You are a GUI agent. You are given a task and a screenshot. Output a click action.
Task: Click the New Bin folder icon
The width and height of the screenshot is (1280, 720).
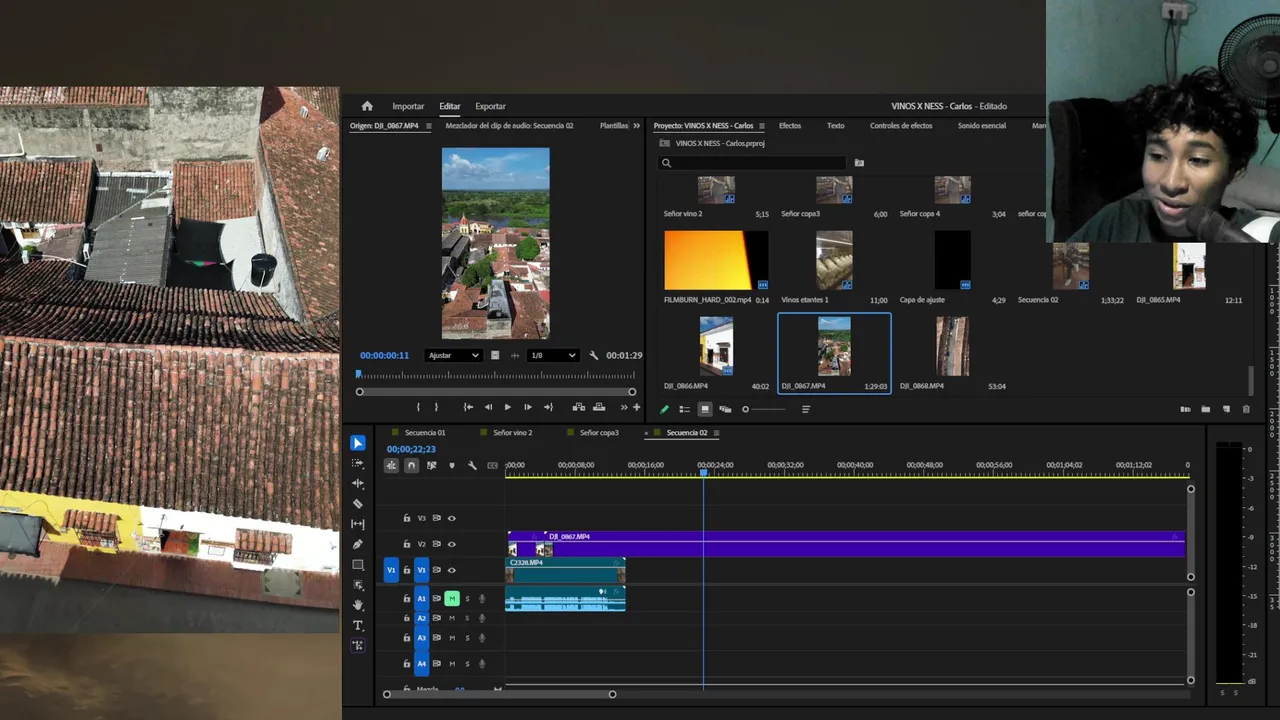1205,409
